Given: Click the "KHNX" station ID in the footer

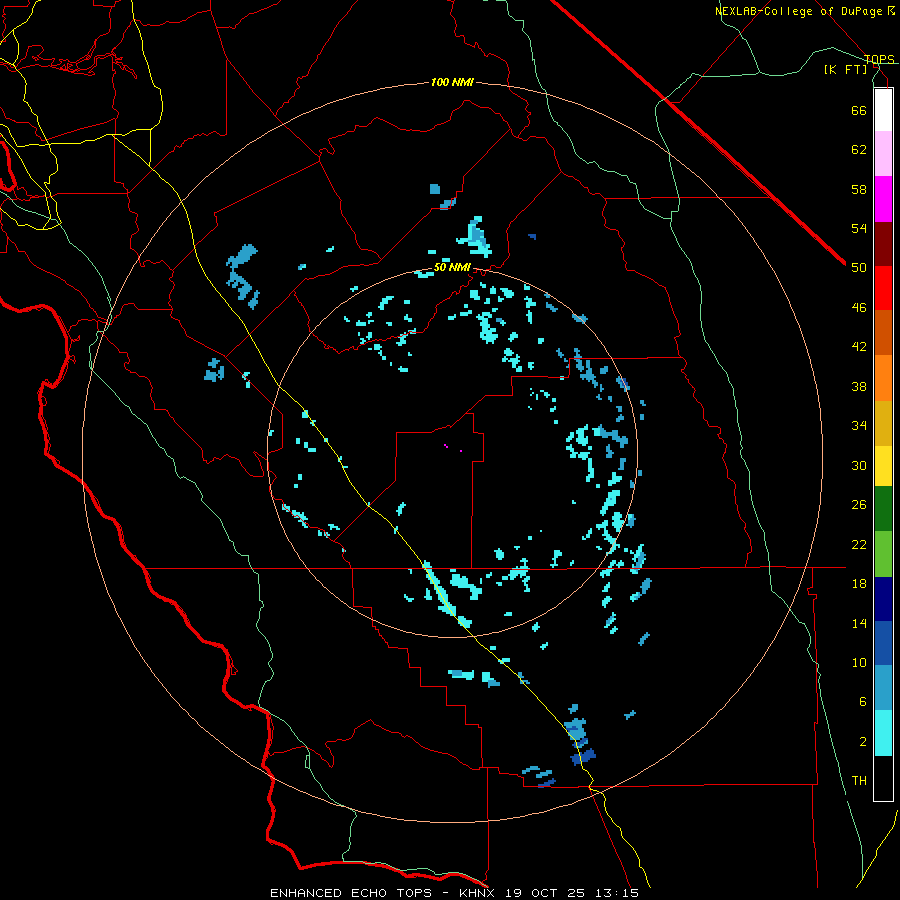Looking at the screenshot, I should tap(478, 893).
